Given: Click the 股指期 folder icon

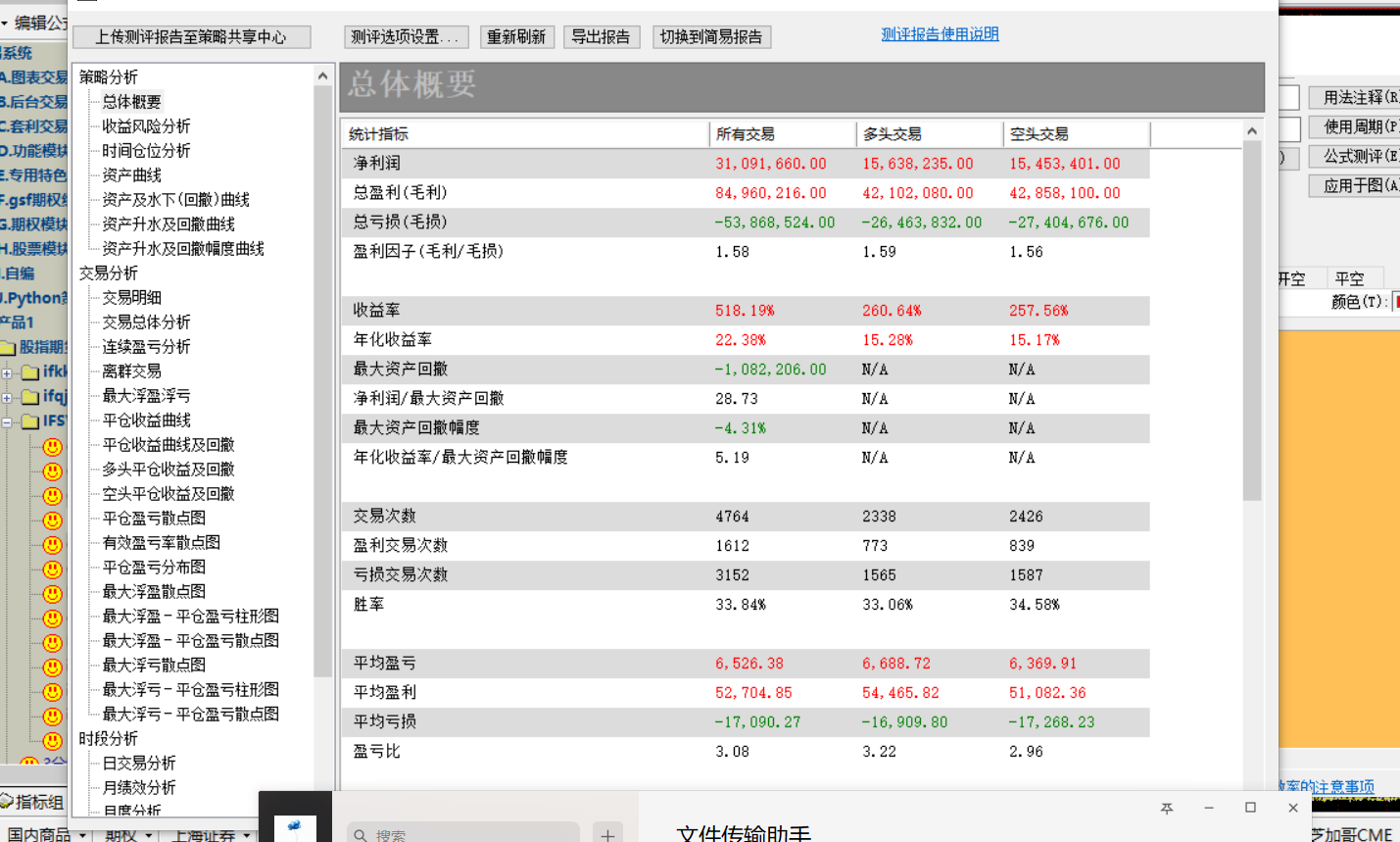Looking at the screenshot, I should [8, 347].
